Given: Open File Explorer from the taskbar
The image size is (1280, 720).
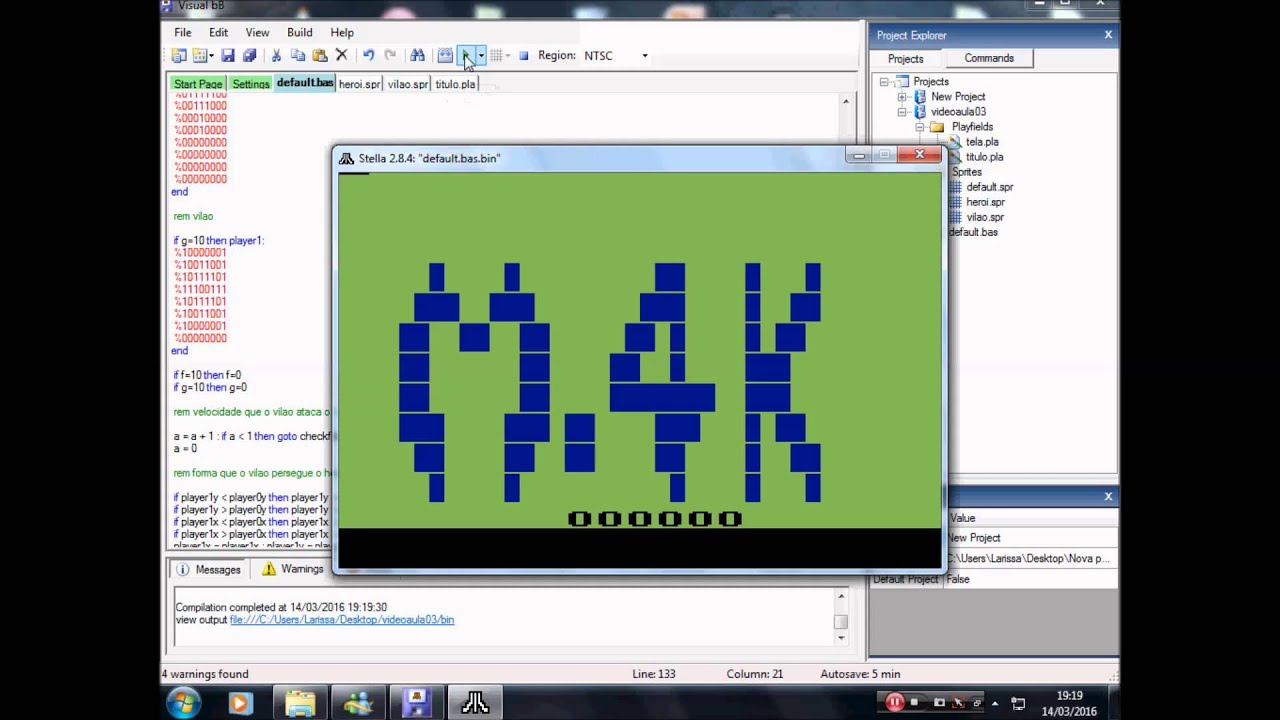Looking at the screenshot, I should [300, 703].
